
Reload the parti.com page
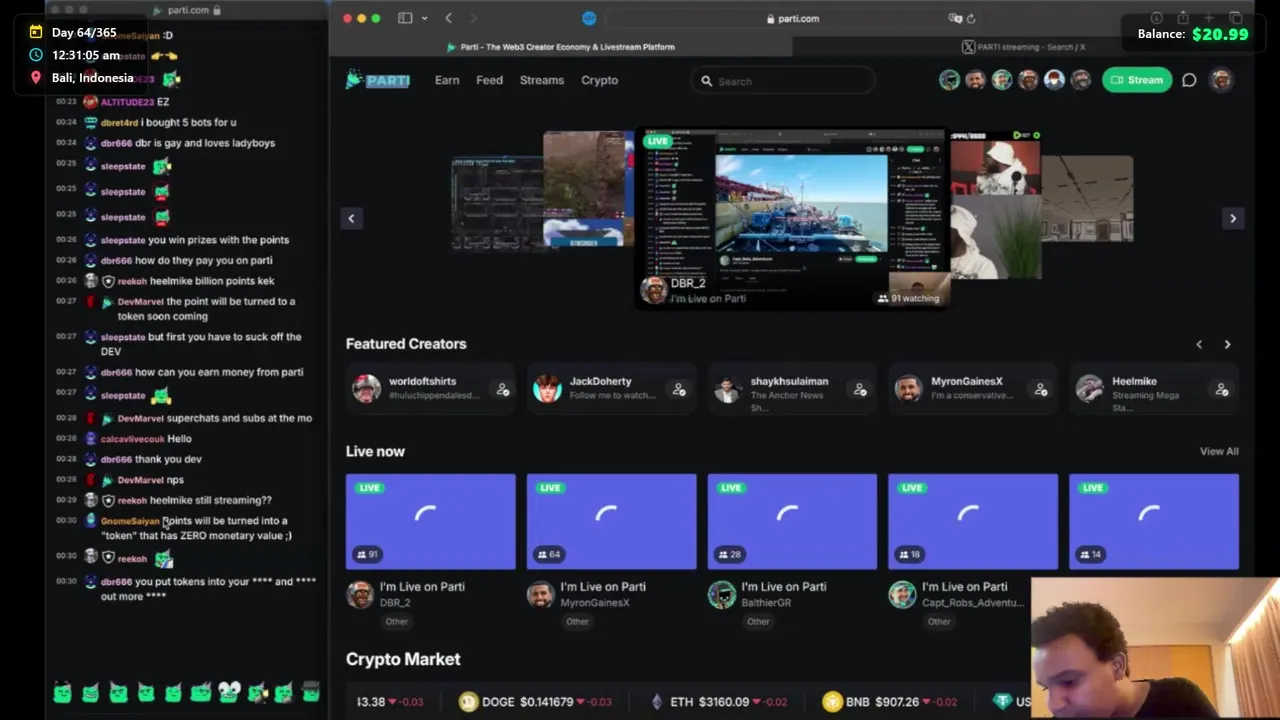[970, 18]
